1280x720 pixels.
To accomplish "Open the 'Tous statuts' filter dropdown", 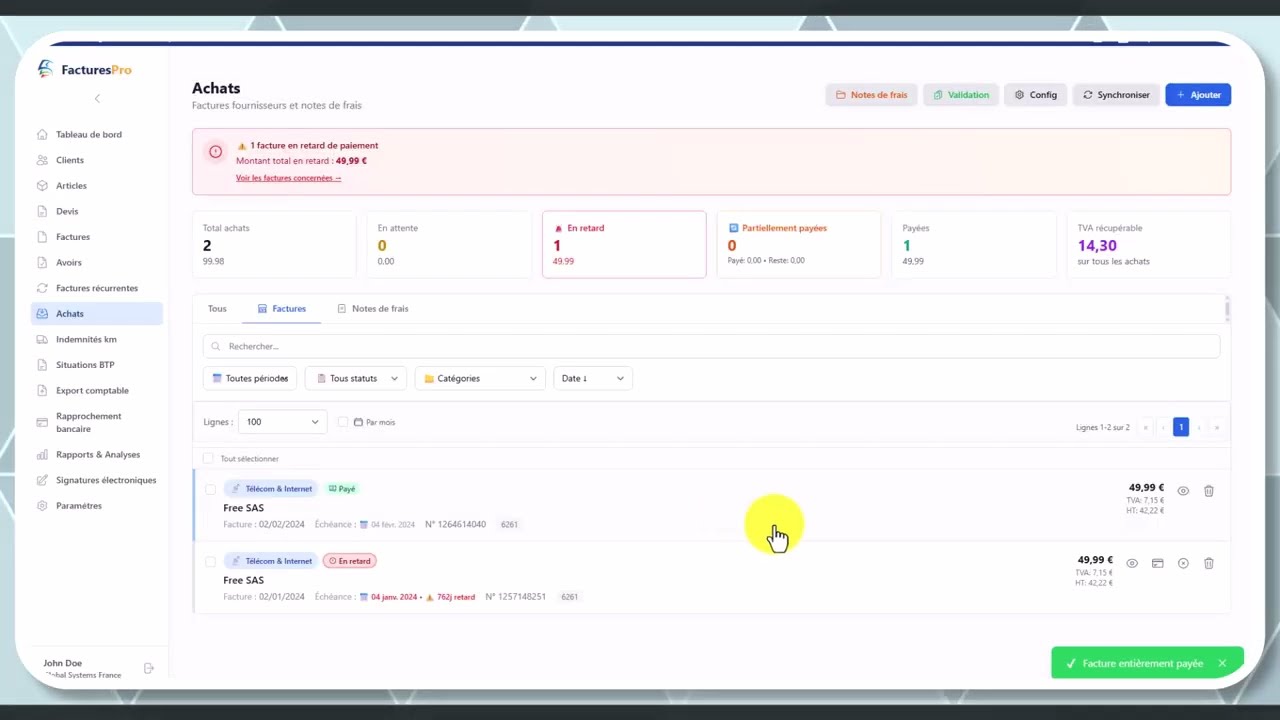I will pyautogui.click(x=357, y=378).
